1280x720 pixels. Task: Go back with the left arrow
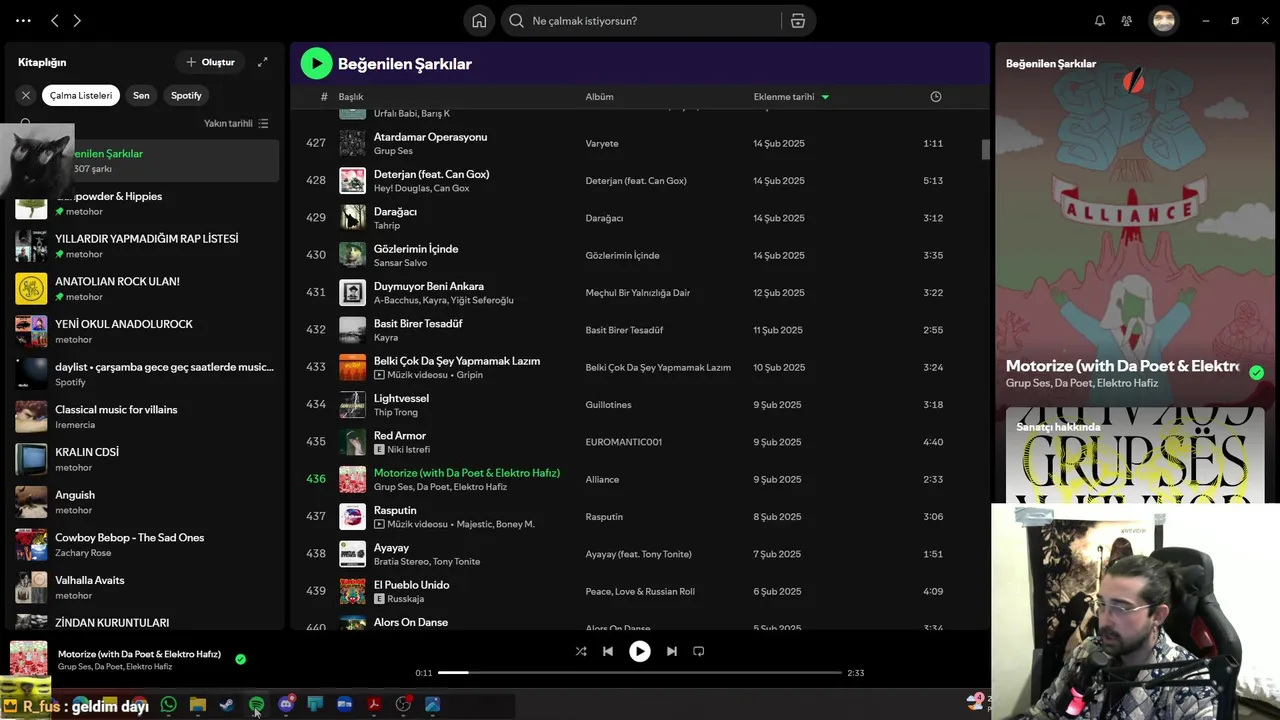55,20
